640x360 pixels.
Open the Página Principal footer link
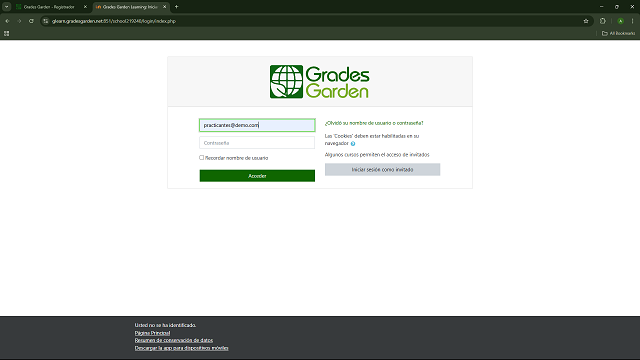[x=152, y=333]
